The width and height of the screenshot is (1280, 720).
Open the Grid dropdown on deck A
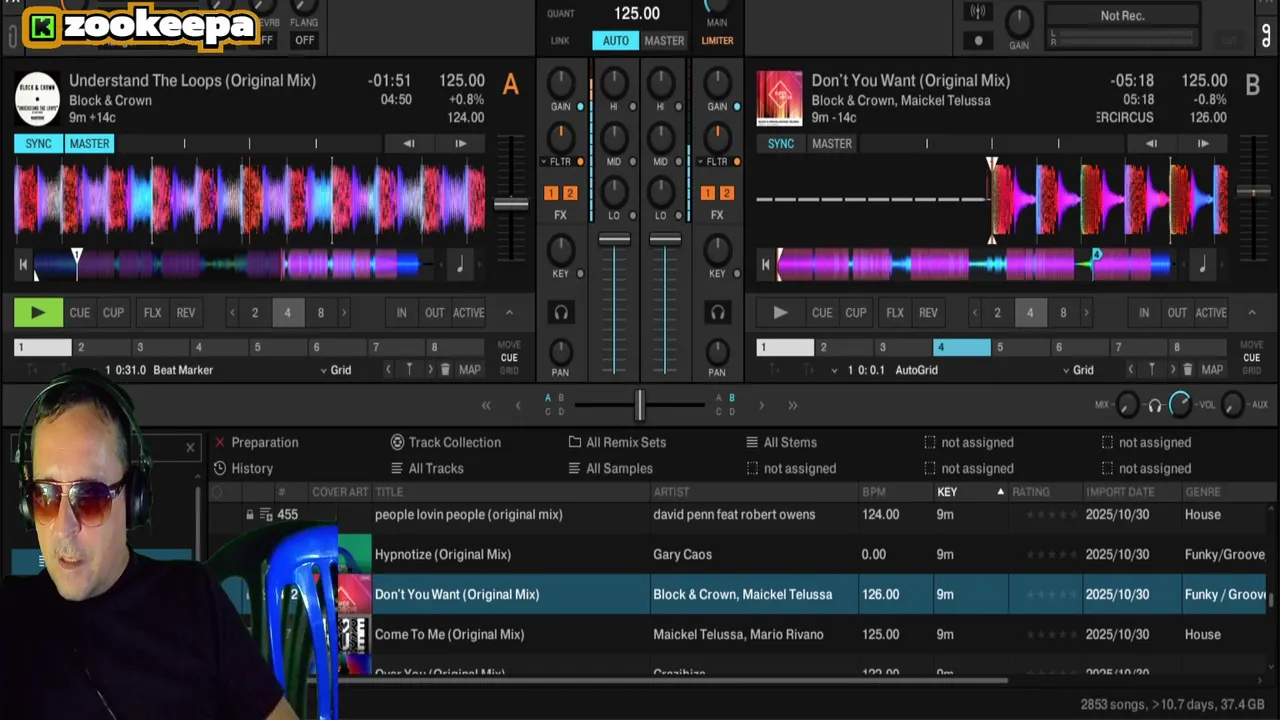336,370
